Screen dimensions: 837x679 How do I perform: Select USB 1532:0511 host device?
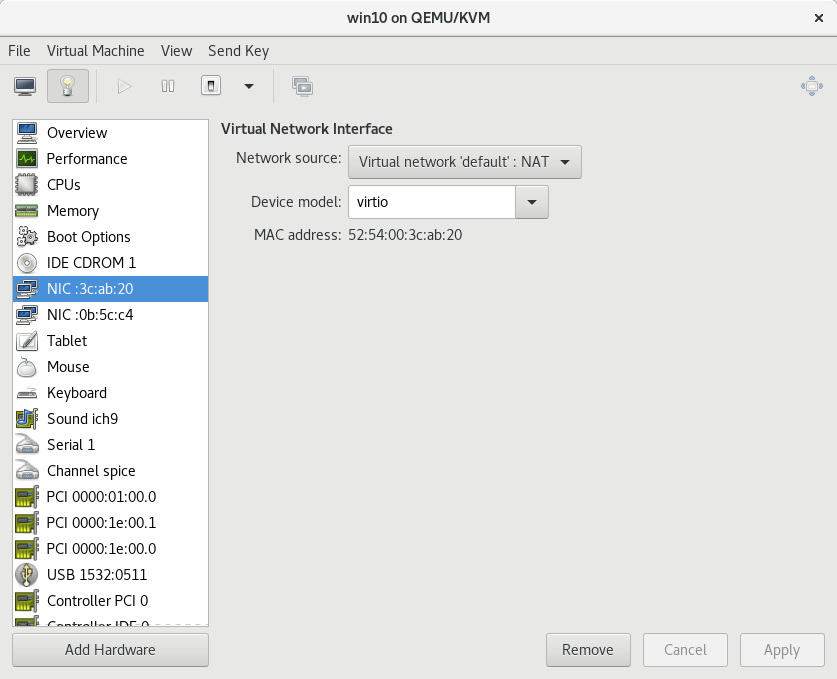110,575
